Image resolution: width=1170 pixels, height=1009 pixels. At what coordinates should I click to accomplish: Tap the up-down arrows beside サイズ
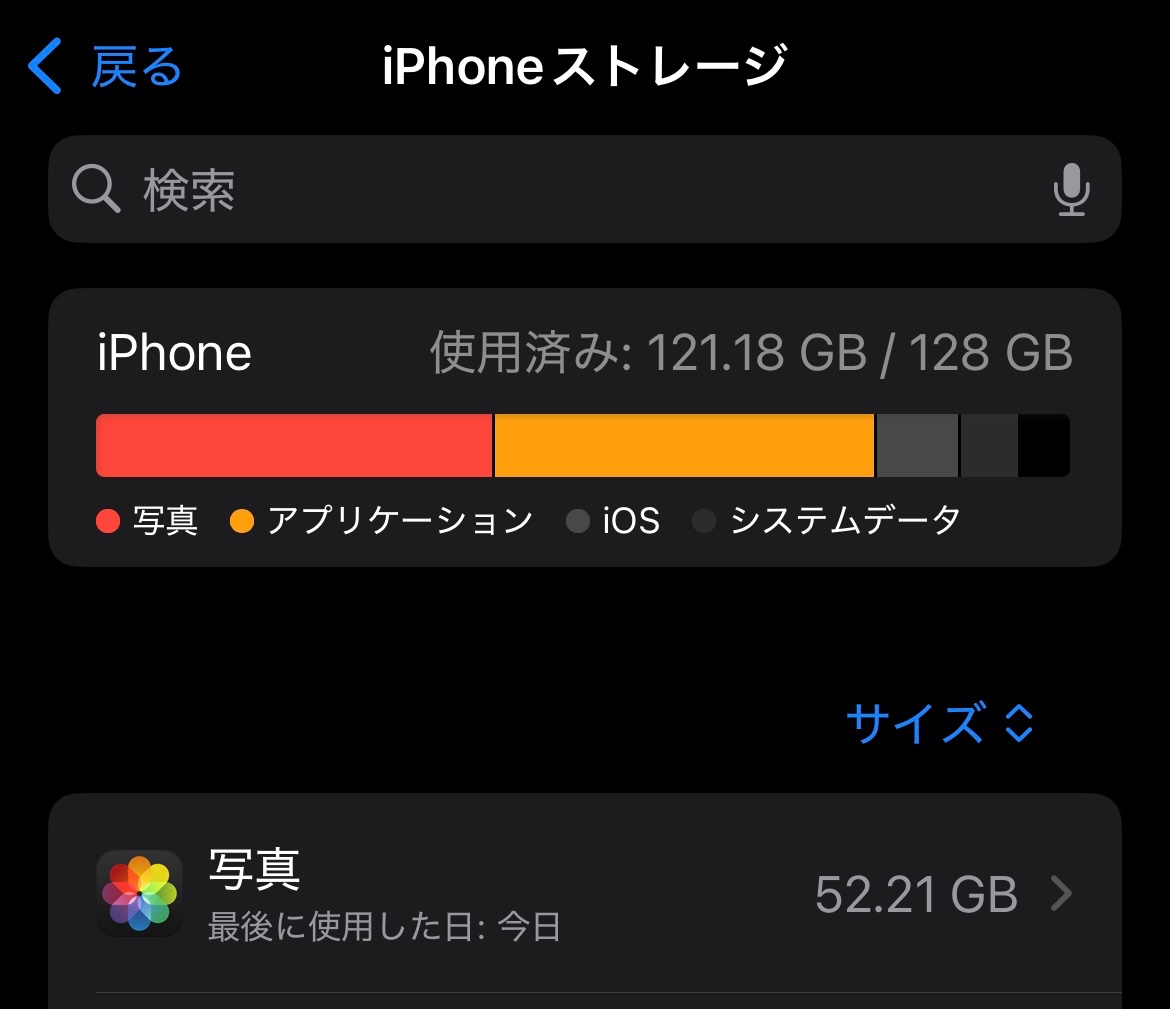click(1019, 722)
